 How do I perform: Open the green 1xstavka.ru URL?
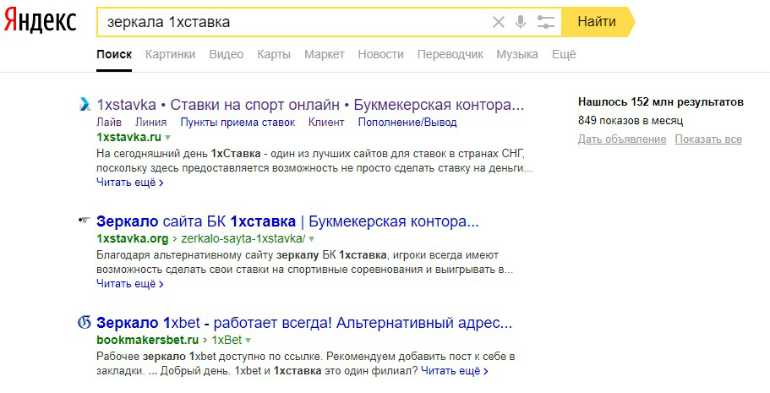129,137
